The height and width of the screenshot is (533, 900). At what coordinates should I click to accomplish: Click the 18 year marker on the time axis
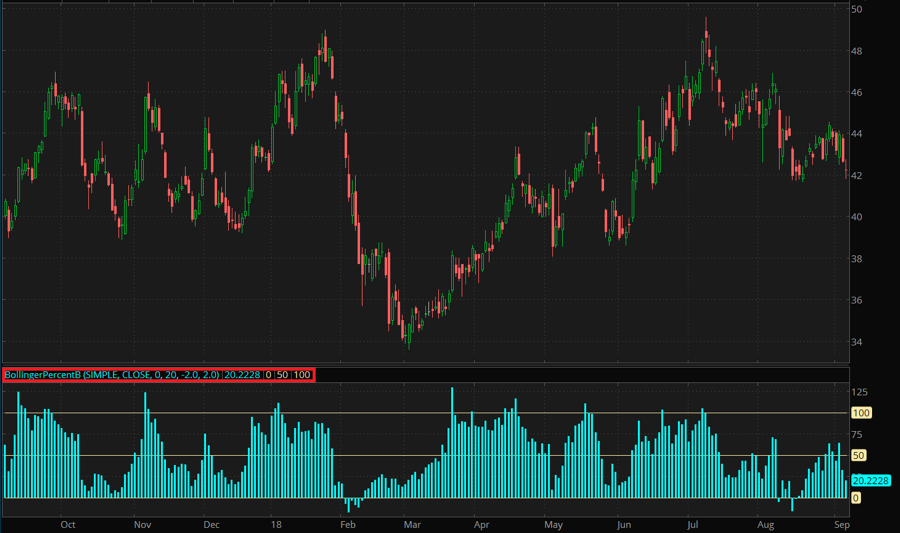coord(277,523)
